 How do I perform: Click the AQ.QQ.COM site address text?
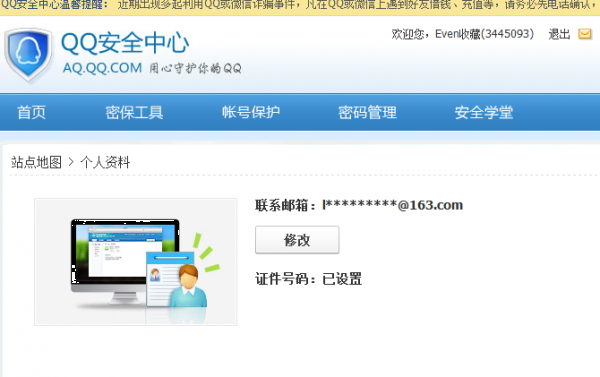102,68
